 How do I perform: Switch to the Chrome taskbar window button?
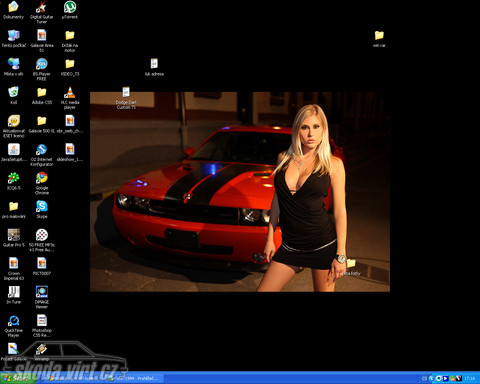coord(73,378)
